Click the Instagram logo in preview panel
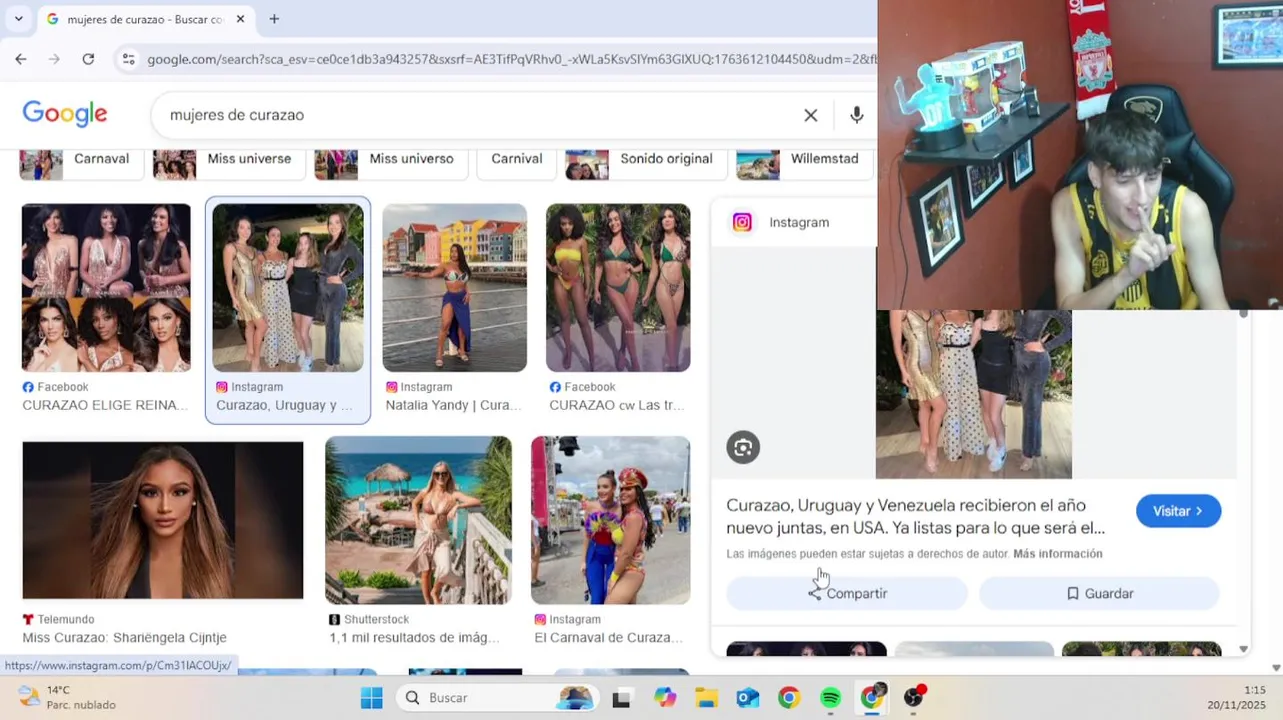The image size is (1283, 720). pyautogui.click(x=742, y=222)
